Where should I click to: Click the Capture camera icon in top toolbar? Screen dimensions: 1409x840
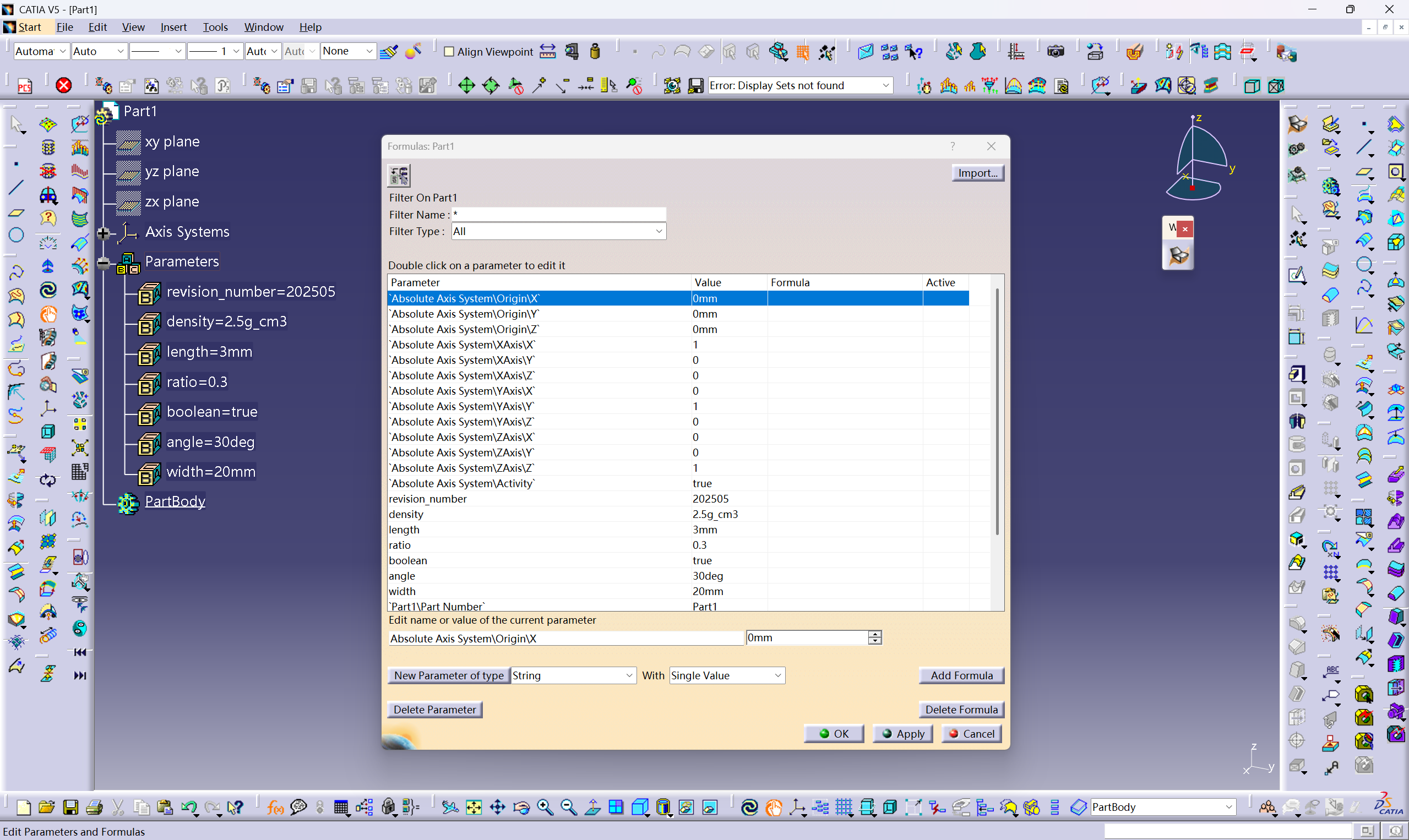1055,52
